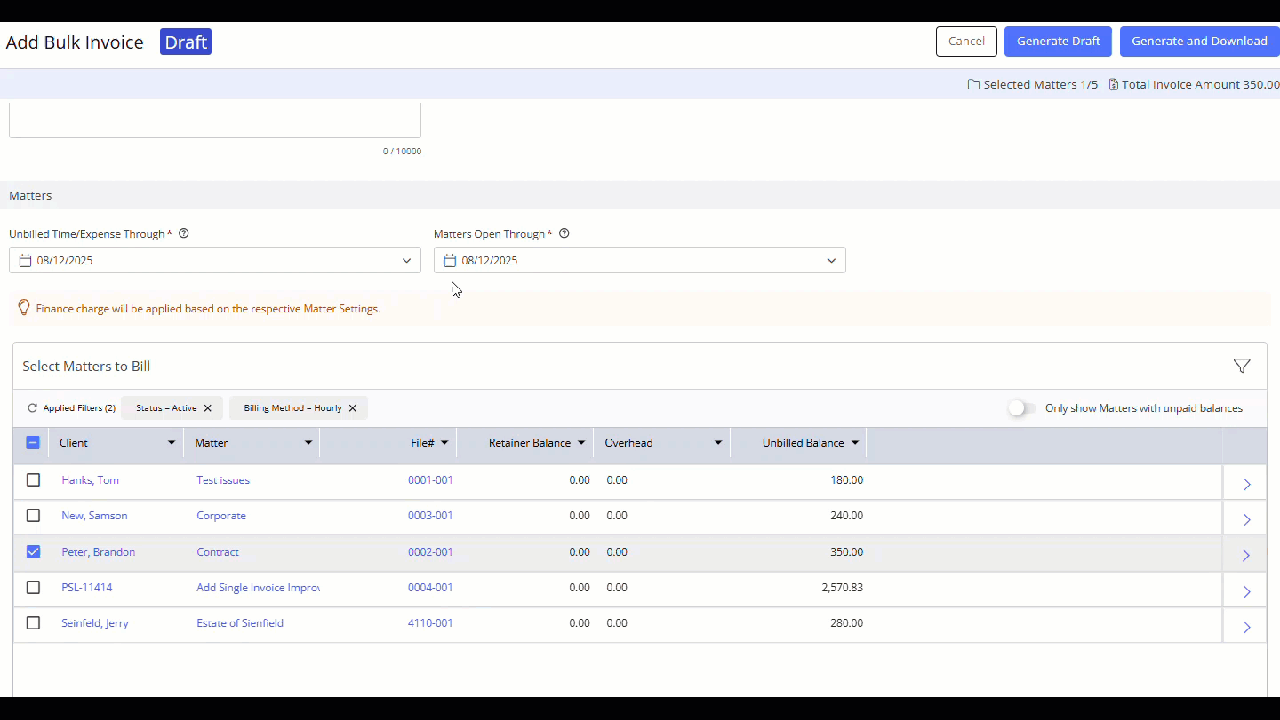Check the Seinfeld, Jerry row checkbox
1280x720 pixels.
pos(33,623)
